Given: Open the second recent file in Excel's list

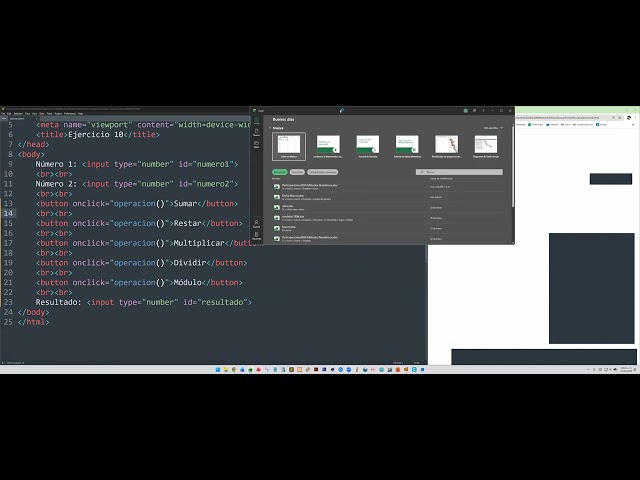Looking at the screenshot, I should tap(387, 197).
